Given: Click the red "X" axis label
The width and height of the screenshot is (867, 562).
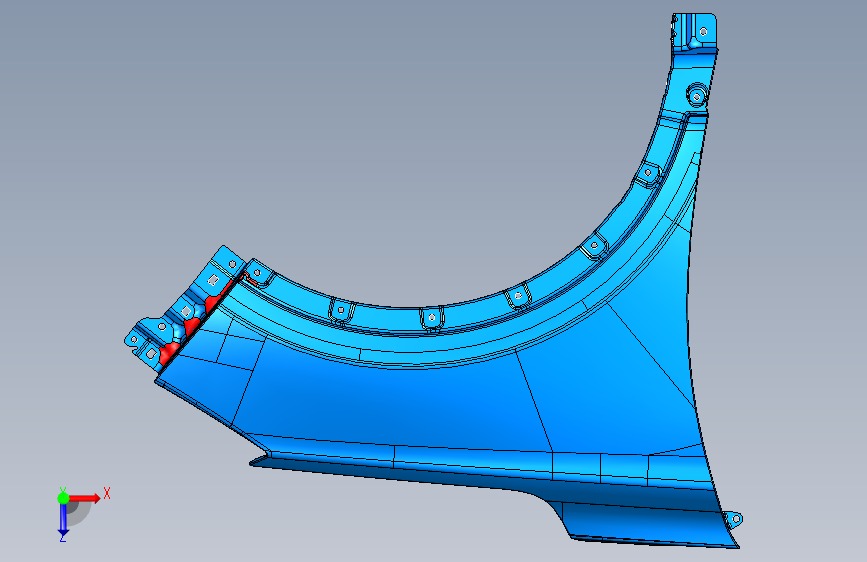Looking at the screenshot, I should 107,493.
